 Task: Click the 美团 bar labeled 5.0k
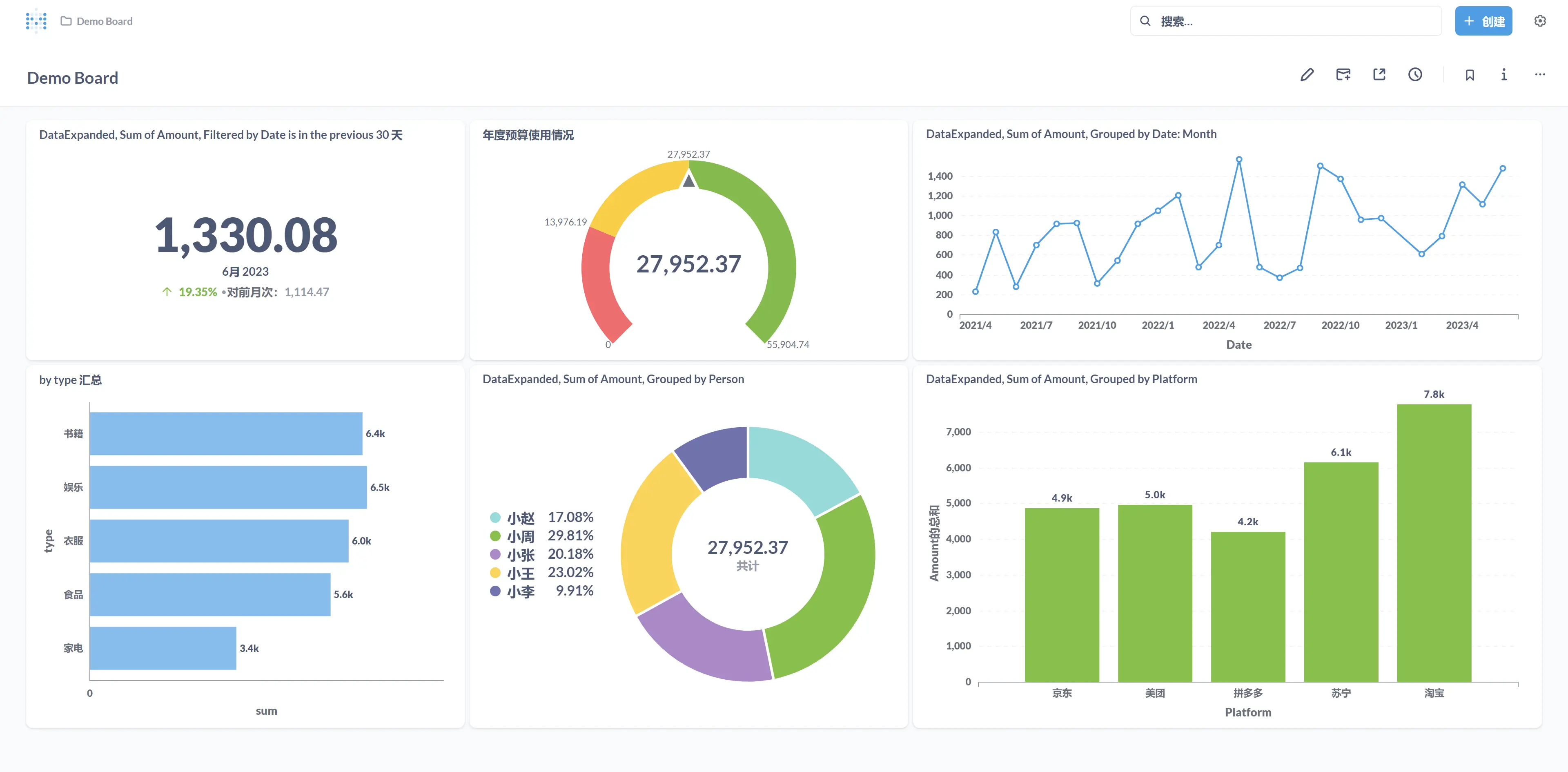pos(1155,593)
